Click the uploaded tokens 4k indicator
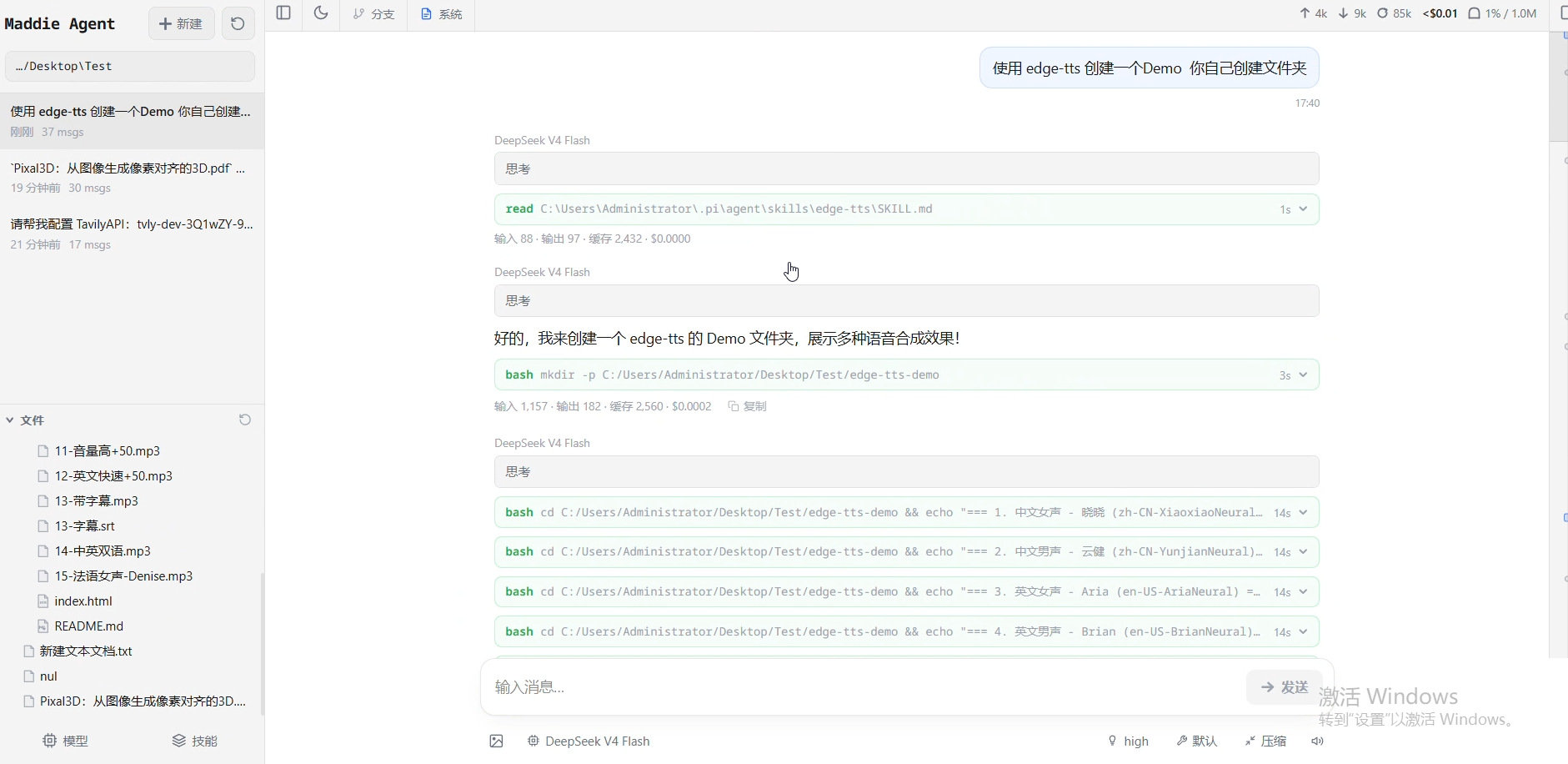1568x764 pixels. pyautogui.click(x=1313, y=13)
